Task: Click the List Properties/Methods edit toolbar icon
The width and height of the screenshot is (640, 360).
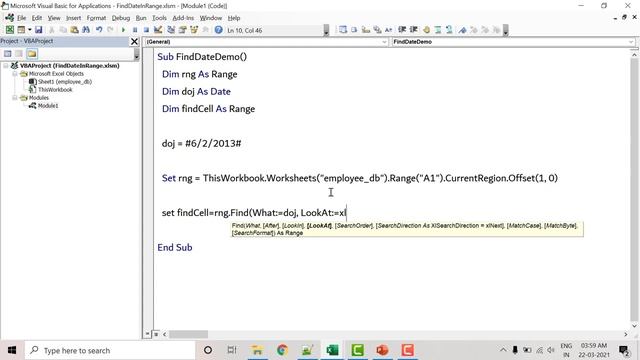Action: pos(343,30)
